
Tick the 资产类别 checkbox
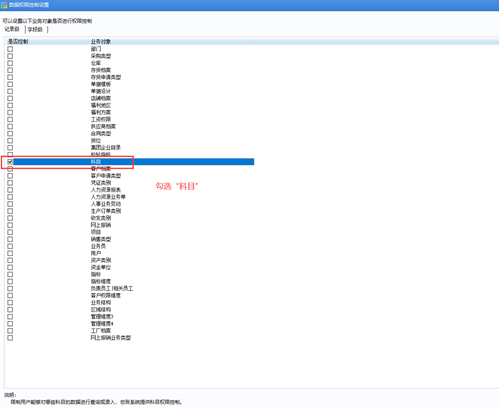click(10, 260)
